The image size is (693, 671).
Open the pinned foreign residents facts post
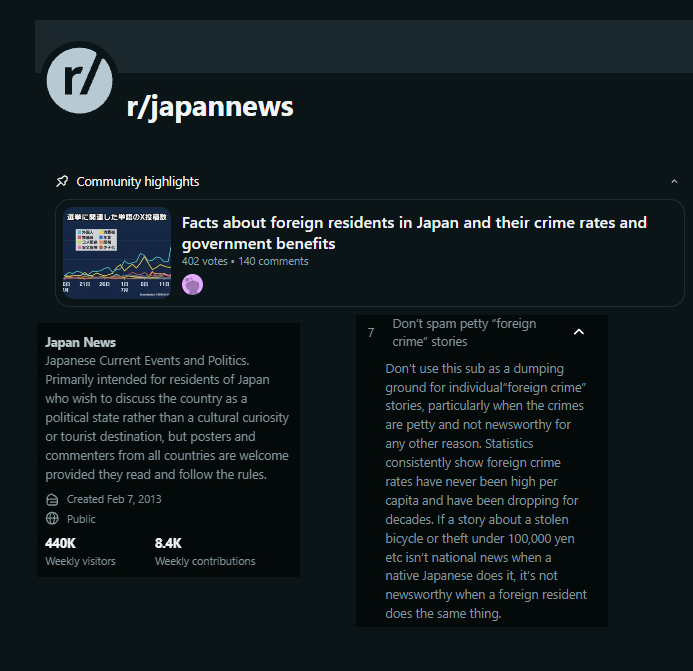pos(414,233)
